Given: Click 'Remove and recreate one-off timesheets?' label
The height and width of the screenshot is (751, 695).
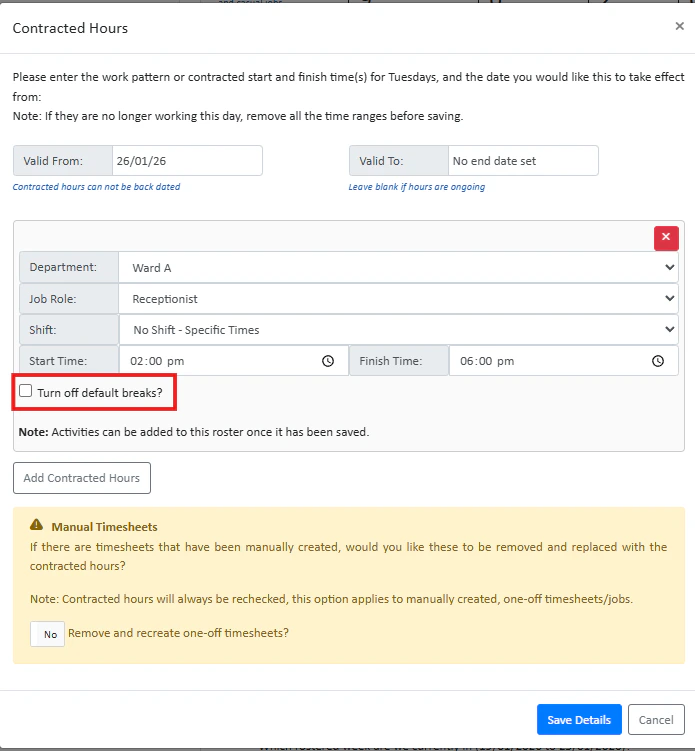Looking at the screenshot, I should (x=178, y=633).
